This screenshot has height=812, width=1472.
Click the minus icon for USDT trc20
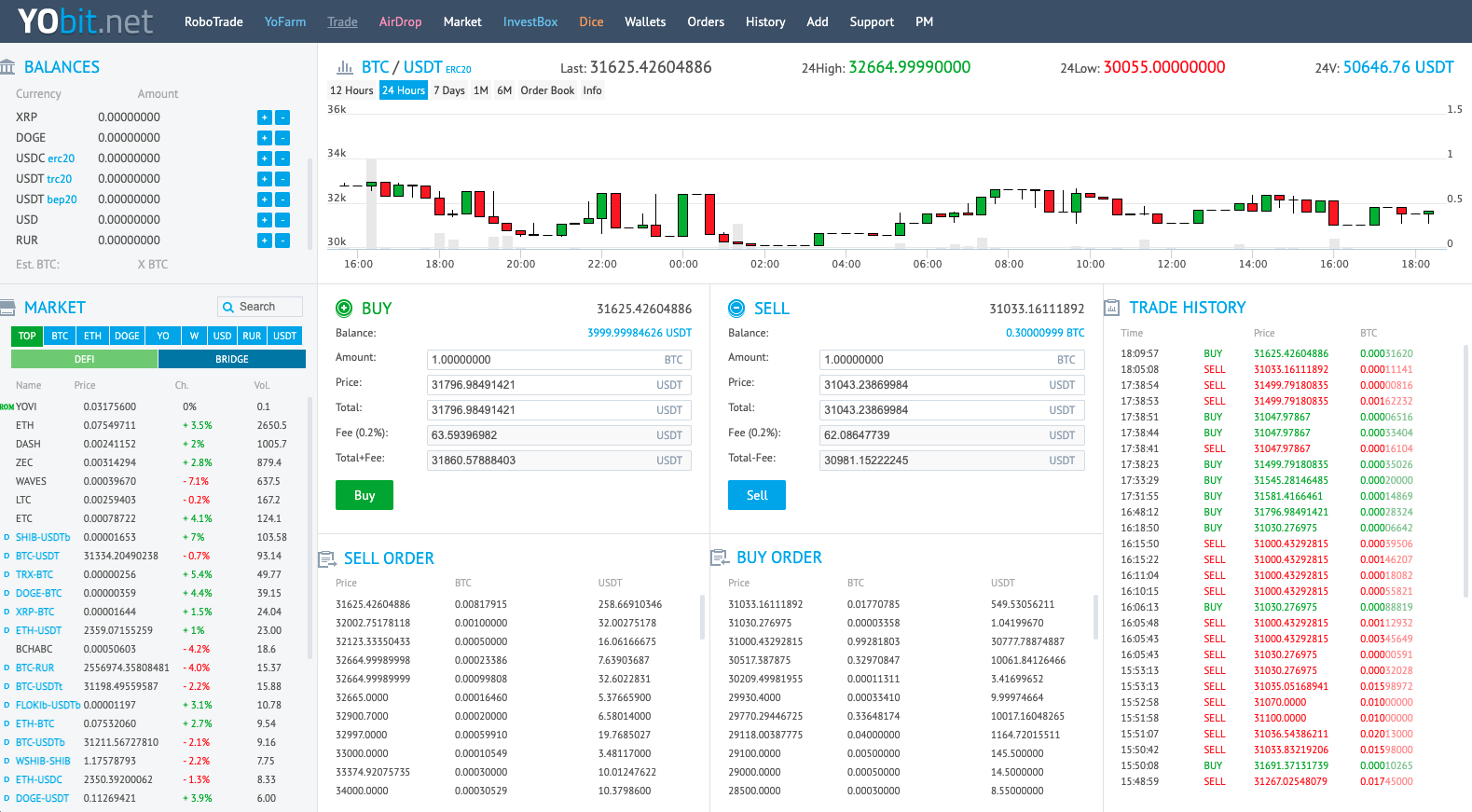[x=282, y=179]
